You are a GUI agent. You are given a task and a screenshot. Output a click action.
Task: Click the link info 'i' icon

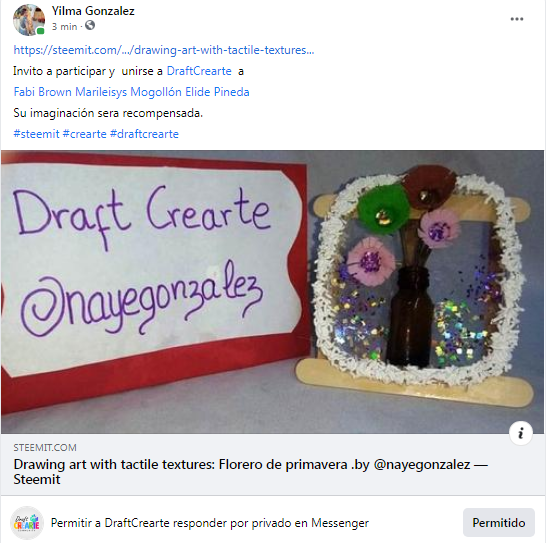pos(521,433)
